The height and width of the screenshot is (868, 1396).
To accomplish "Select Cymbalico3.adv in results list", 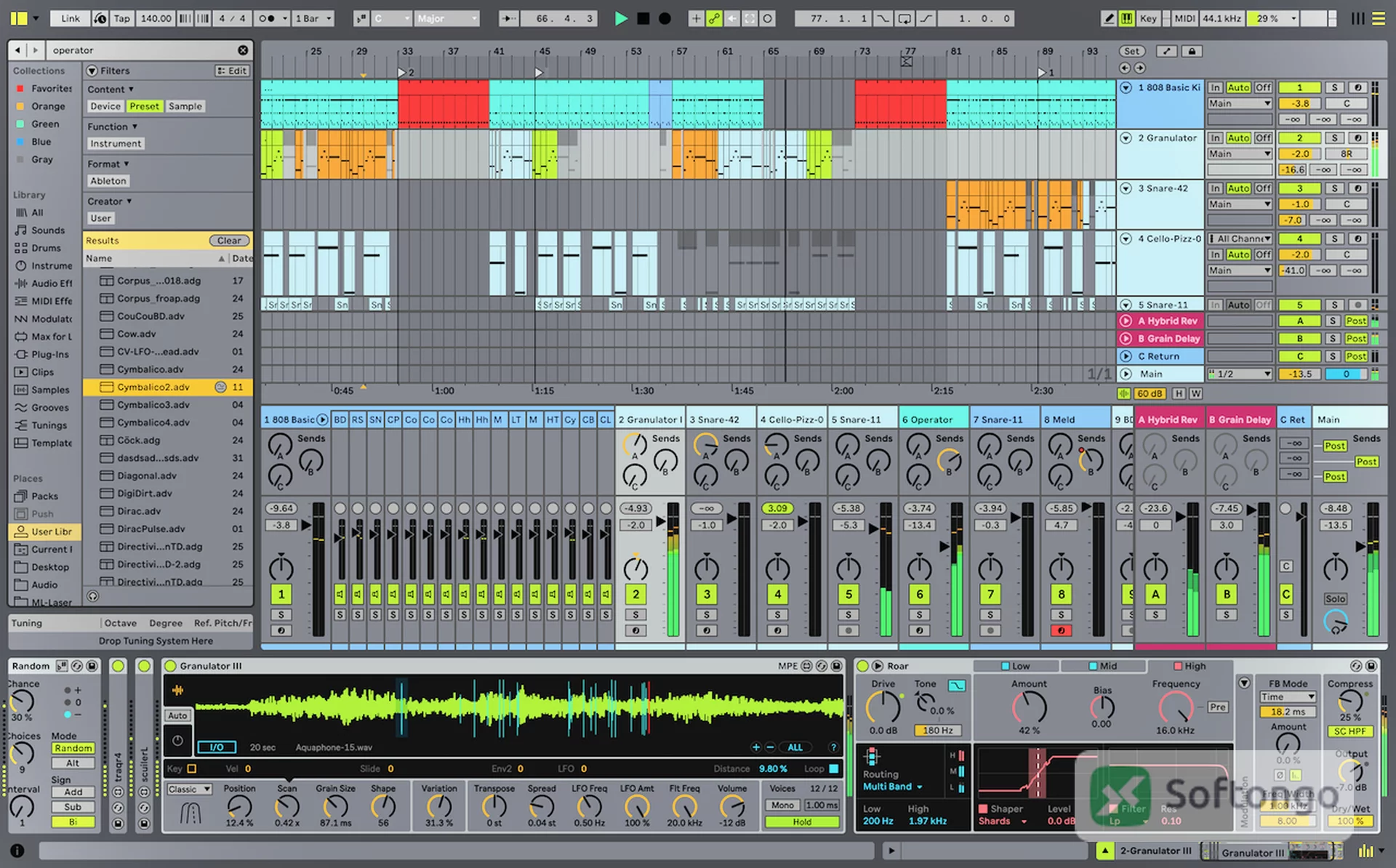I will point(167,405).
